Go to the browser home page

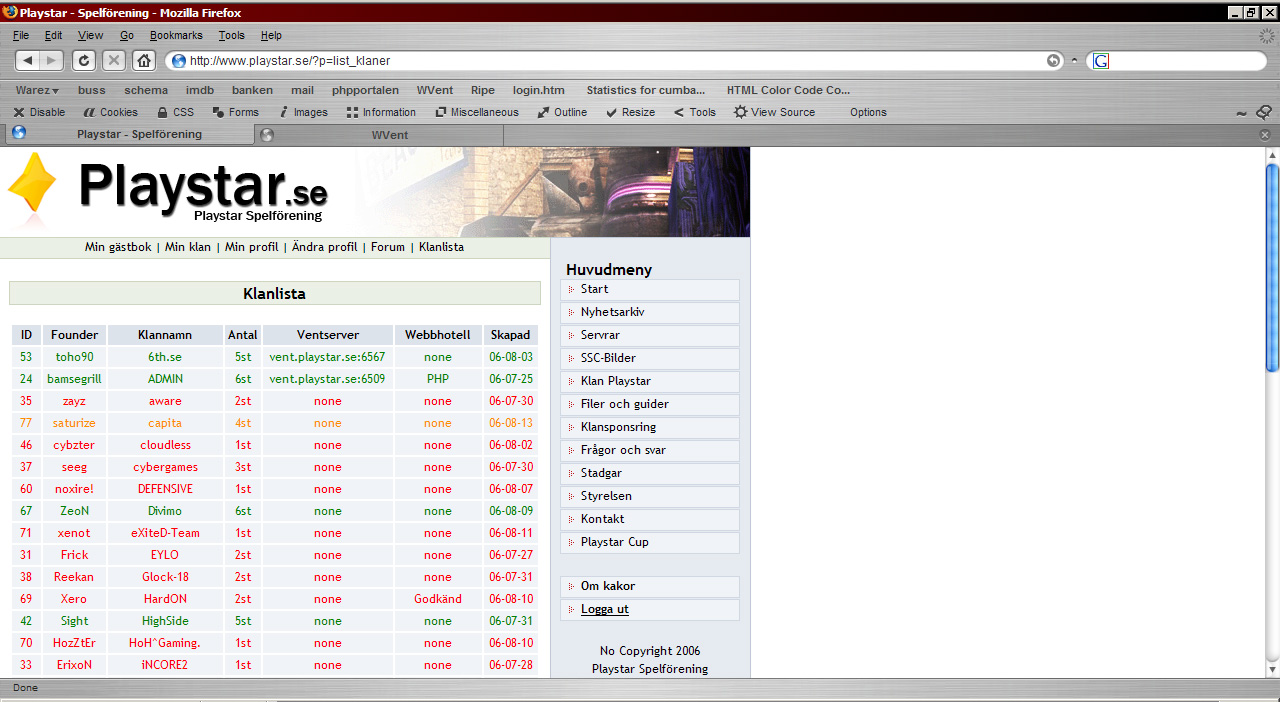coord(144,61)
